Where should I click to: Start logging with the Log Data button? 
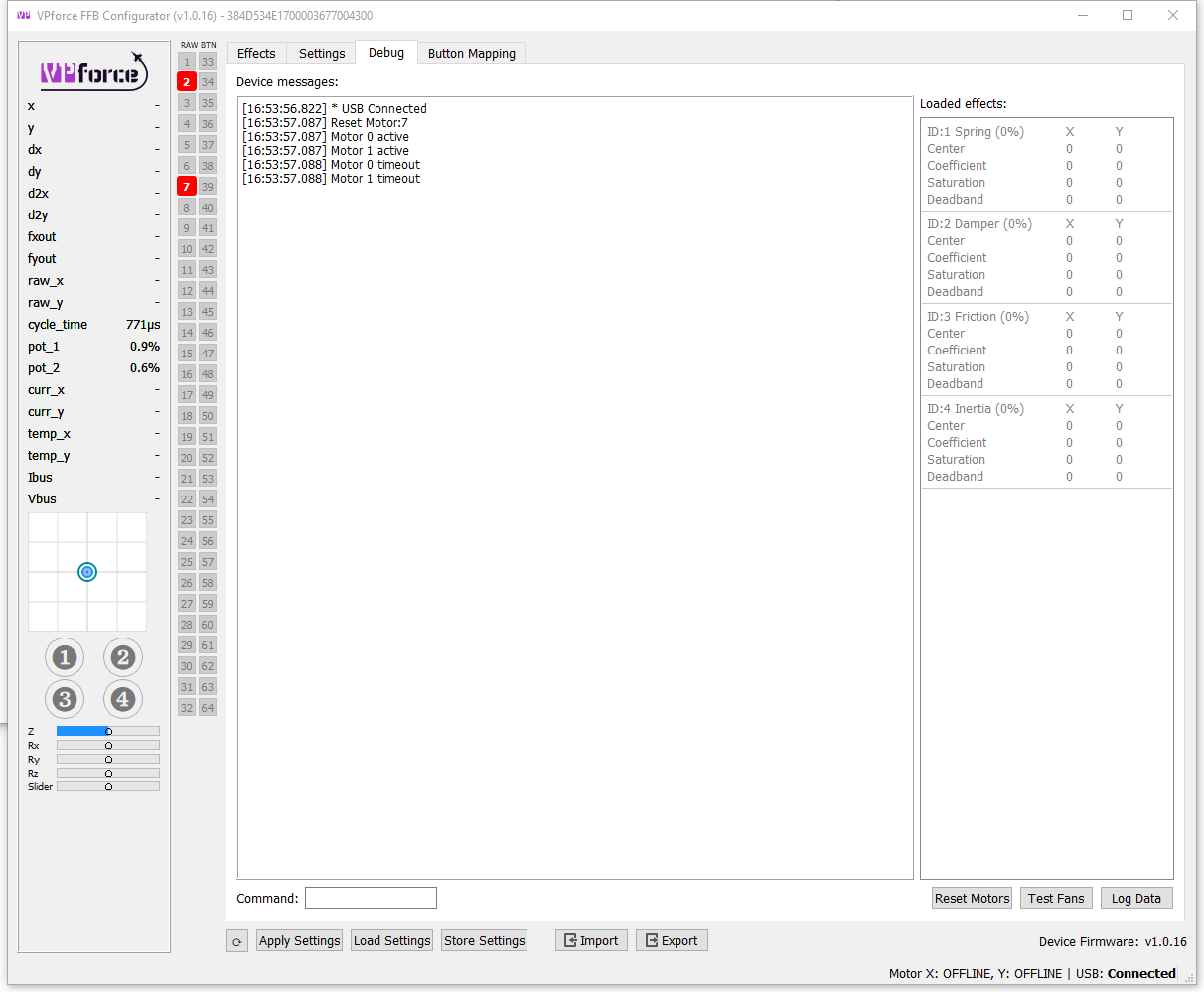coord(1136,898)
